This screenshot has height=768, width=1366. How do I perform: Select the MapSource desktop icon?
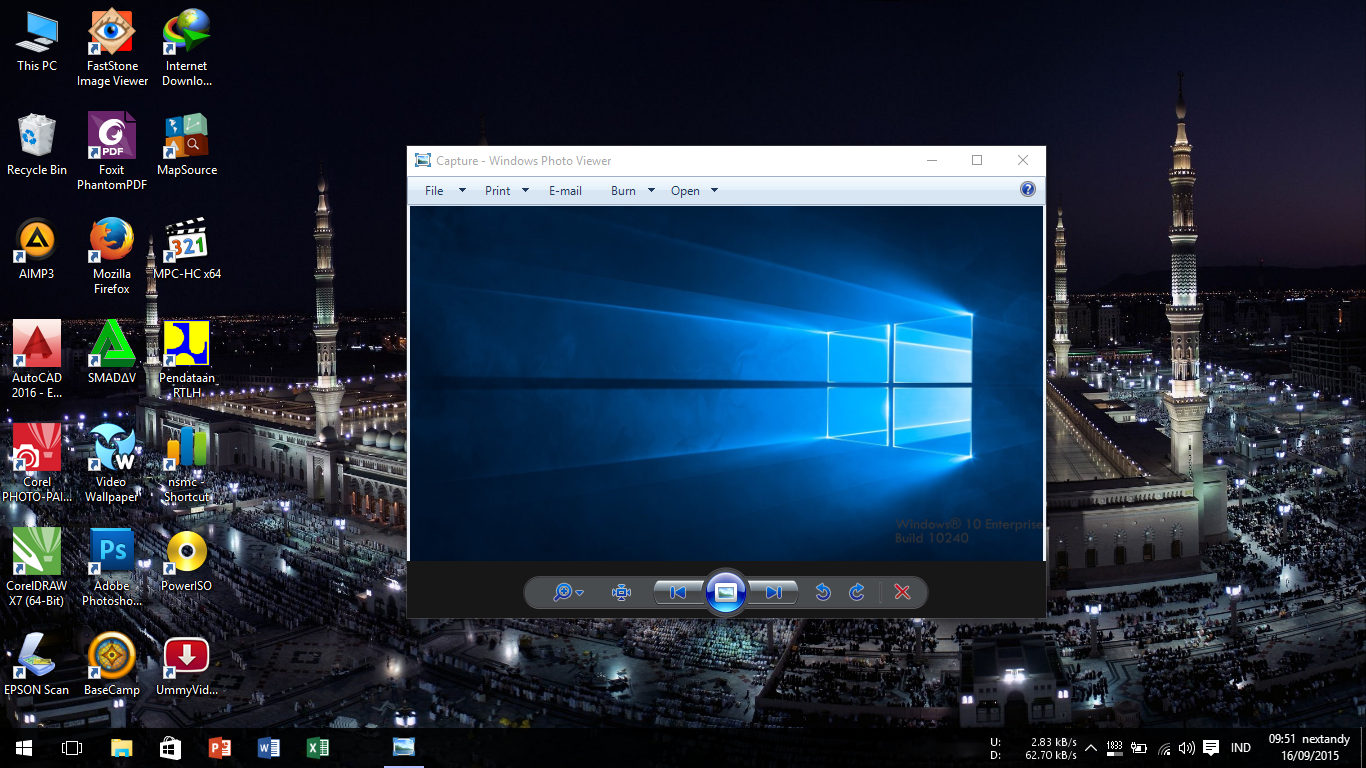(187, 146)
